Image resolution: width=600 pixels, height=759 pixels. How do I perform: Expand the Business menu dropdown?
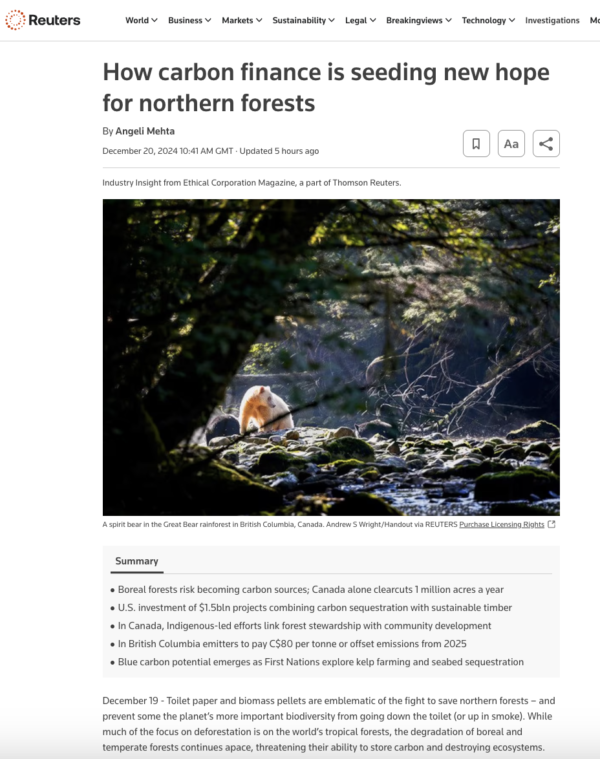point(189,20)
